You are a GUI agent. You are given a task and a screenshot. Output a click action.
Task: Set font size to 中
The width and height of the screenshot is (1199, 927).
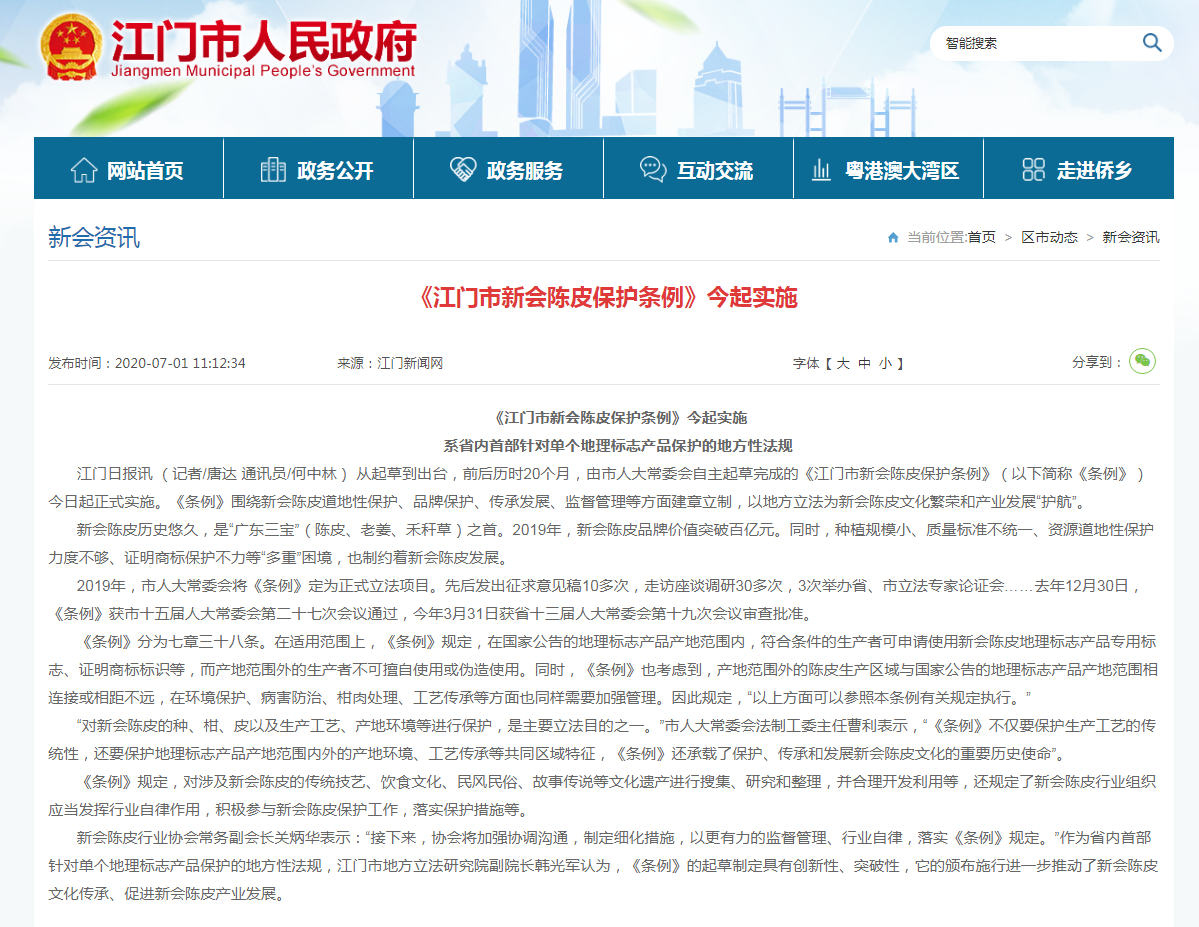864,363
